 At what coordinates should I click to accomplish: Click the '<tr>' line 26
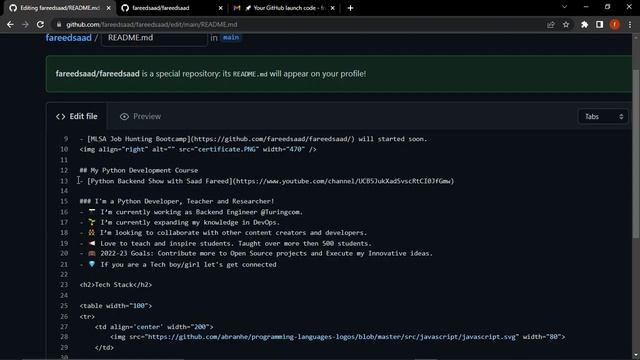pyautogui.click(x=87, y=316)
